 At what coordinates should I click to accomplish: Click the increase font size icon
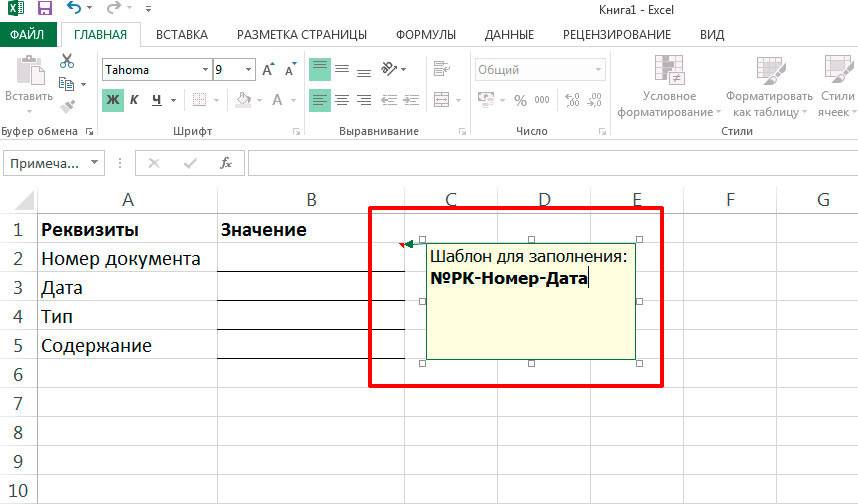point(268,70)
